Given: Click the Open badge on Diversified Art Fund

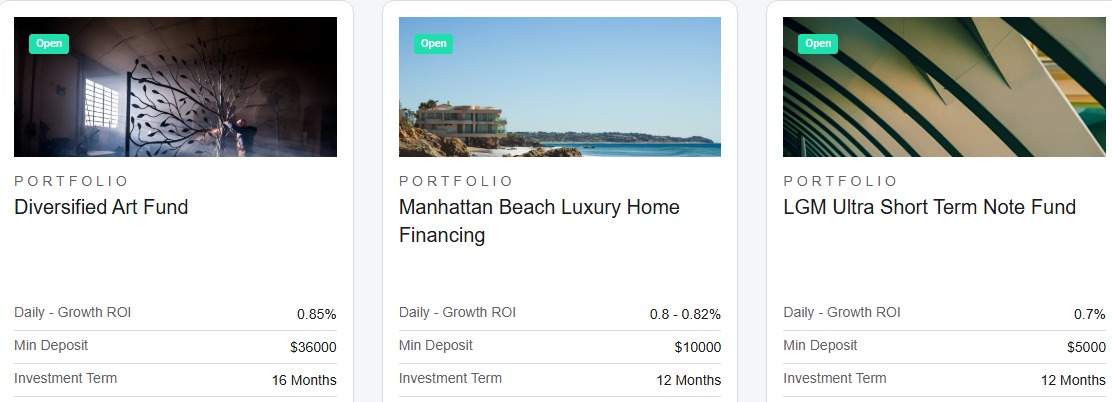Looking at the screenshot, I should click(x=49, y=44).
